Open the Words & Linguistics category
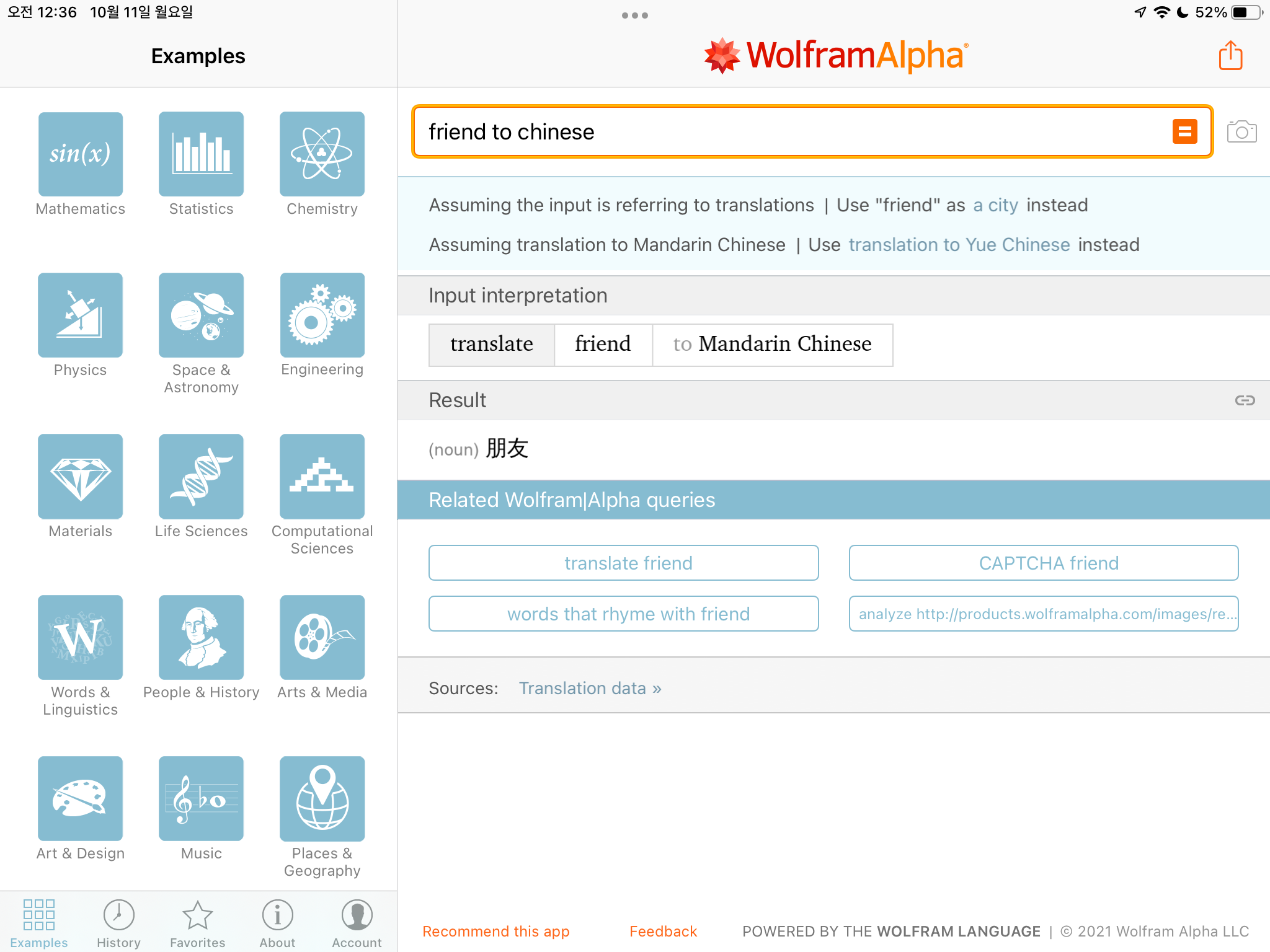 click(x=81, y=638)
